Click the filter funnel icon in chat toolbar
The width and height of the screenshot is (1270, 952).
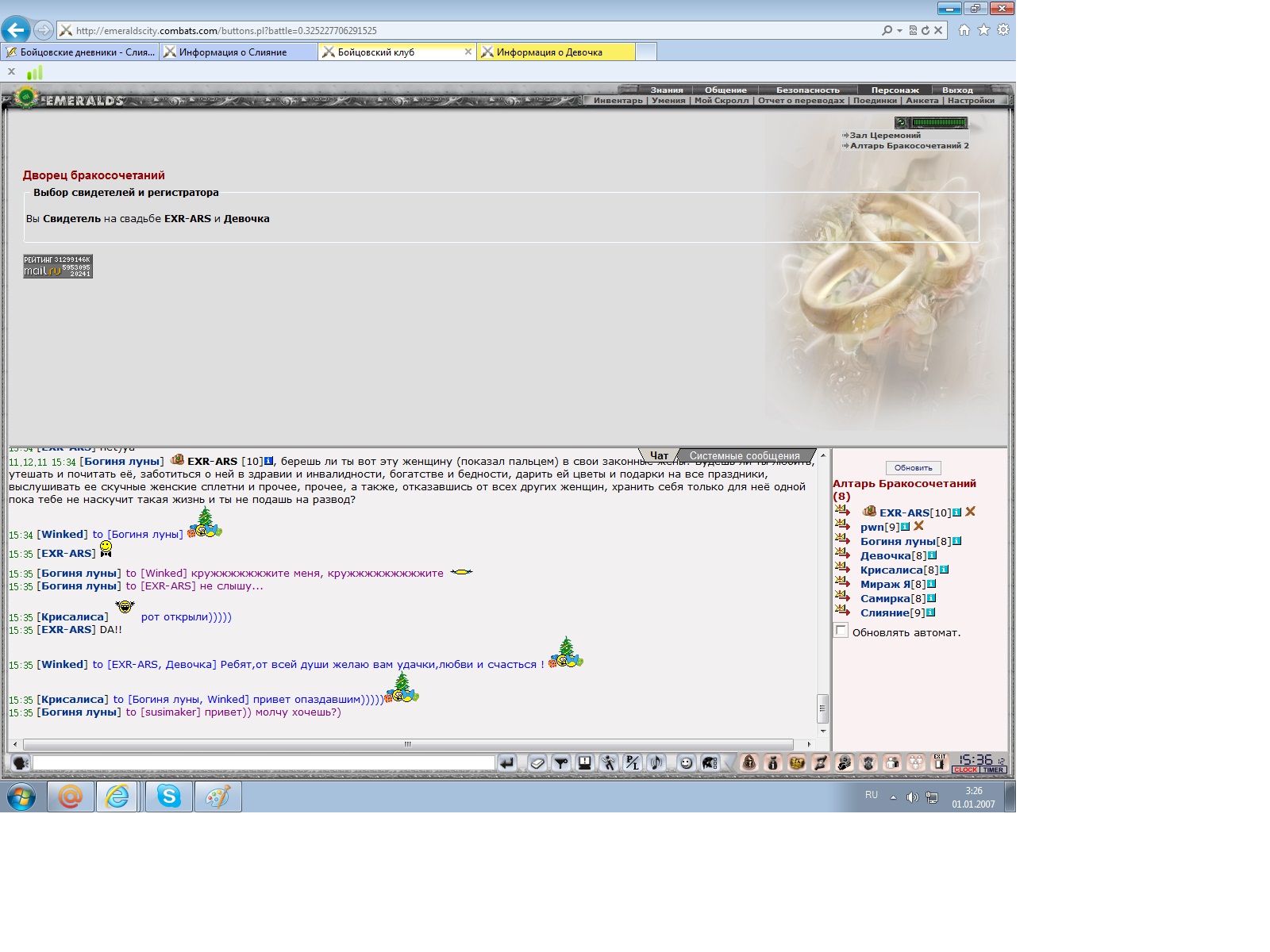[561, 763]
